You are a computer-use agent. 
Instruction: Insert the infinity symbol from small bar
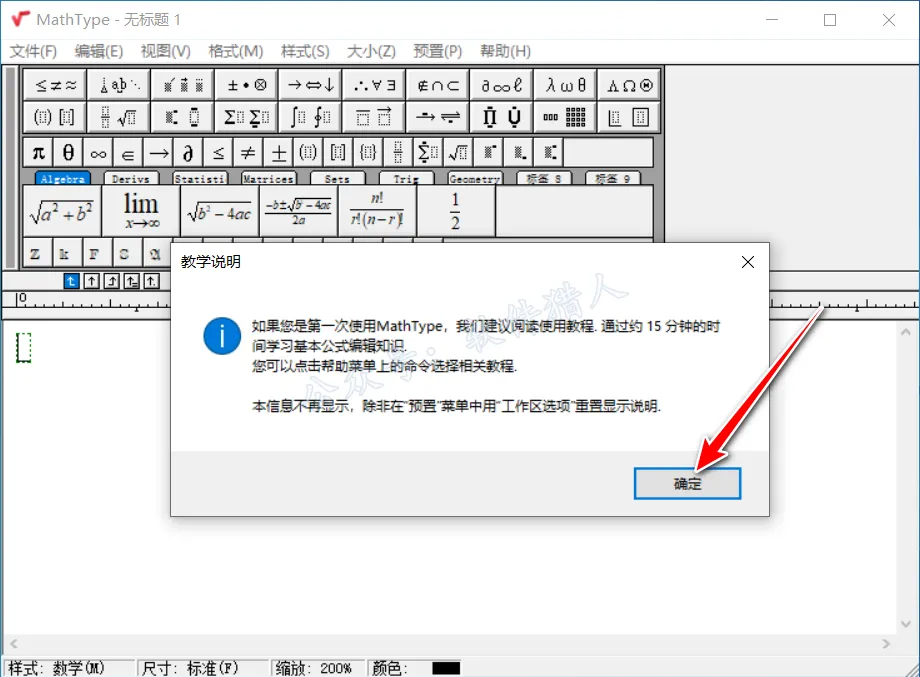click(x=98, y=153)
